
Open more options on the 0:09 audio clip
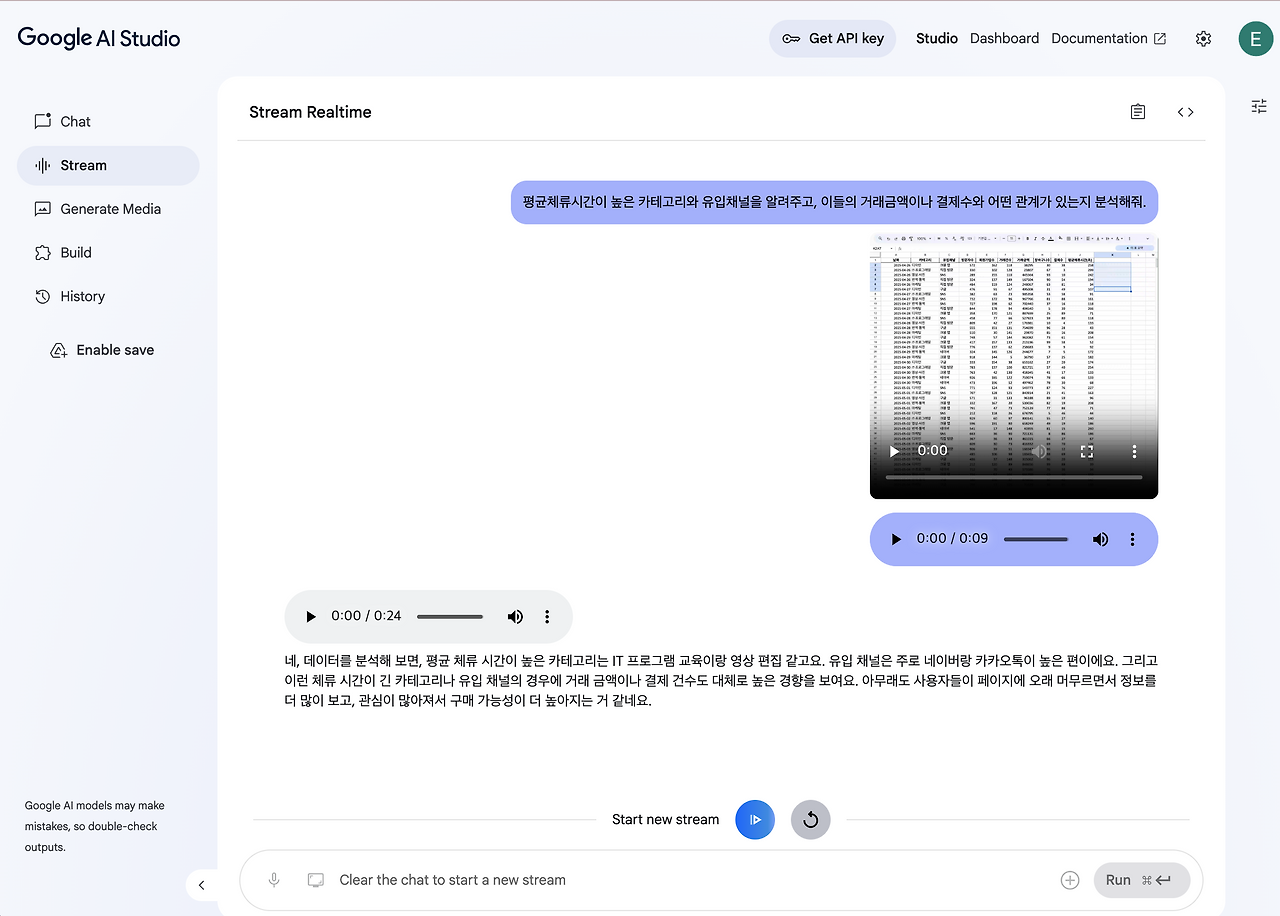(x=1132, y=539)
